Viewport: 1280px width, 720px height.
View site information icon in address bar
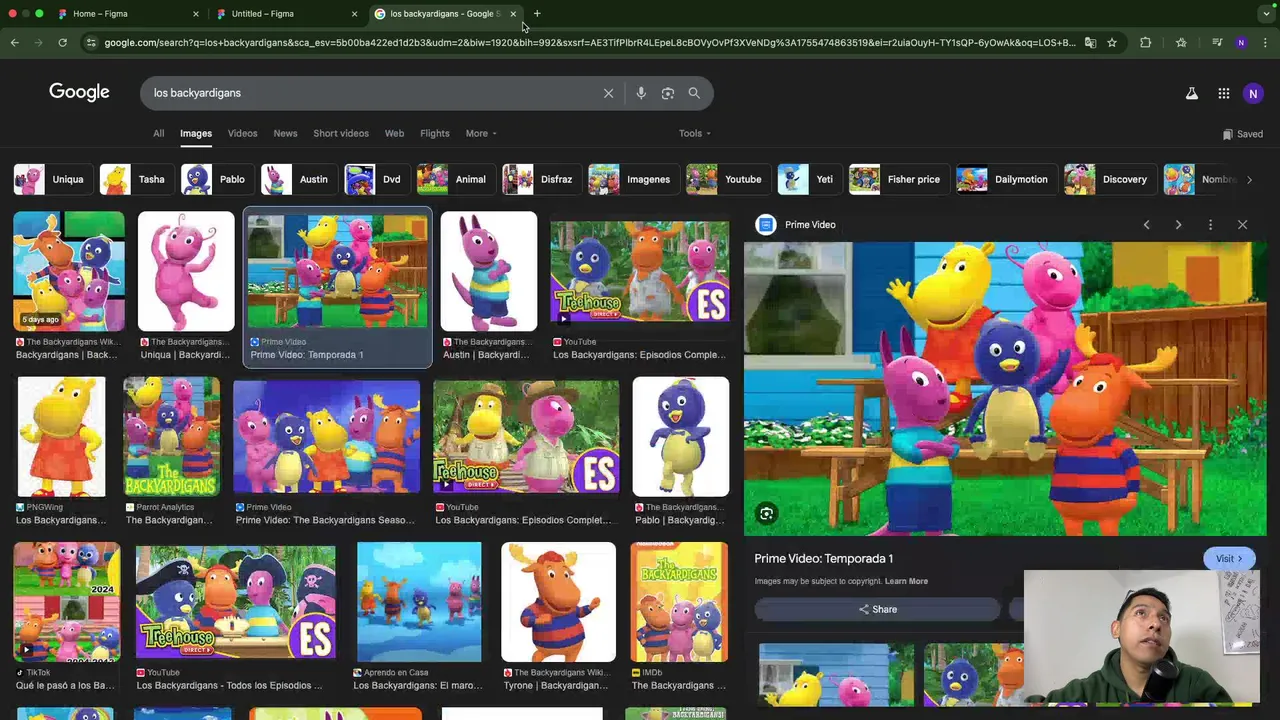tap(91, 43)
